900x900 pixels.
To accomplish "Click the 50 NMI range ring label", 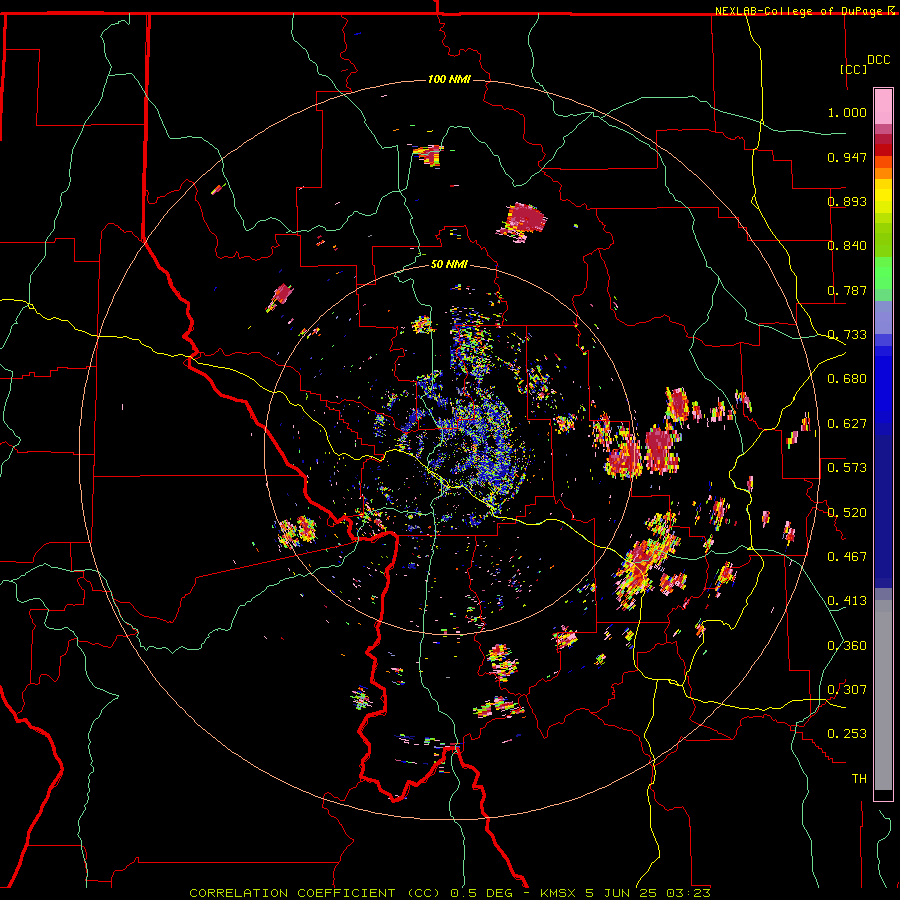I will pos(449,264).
